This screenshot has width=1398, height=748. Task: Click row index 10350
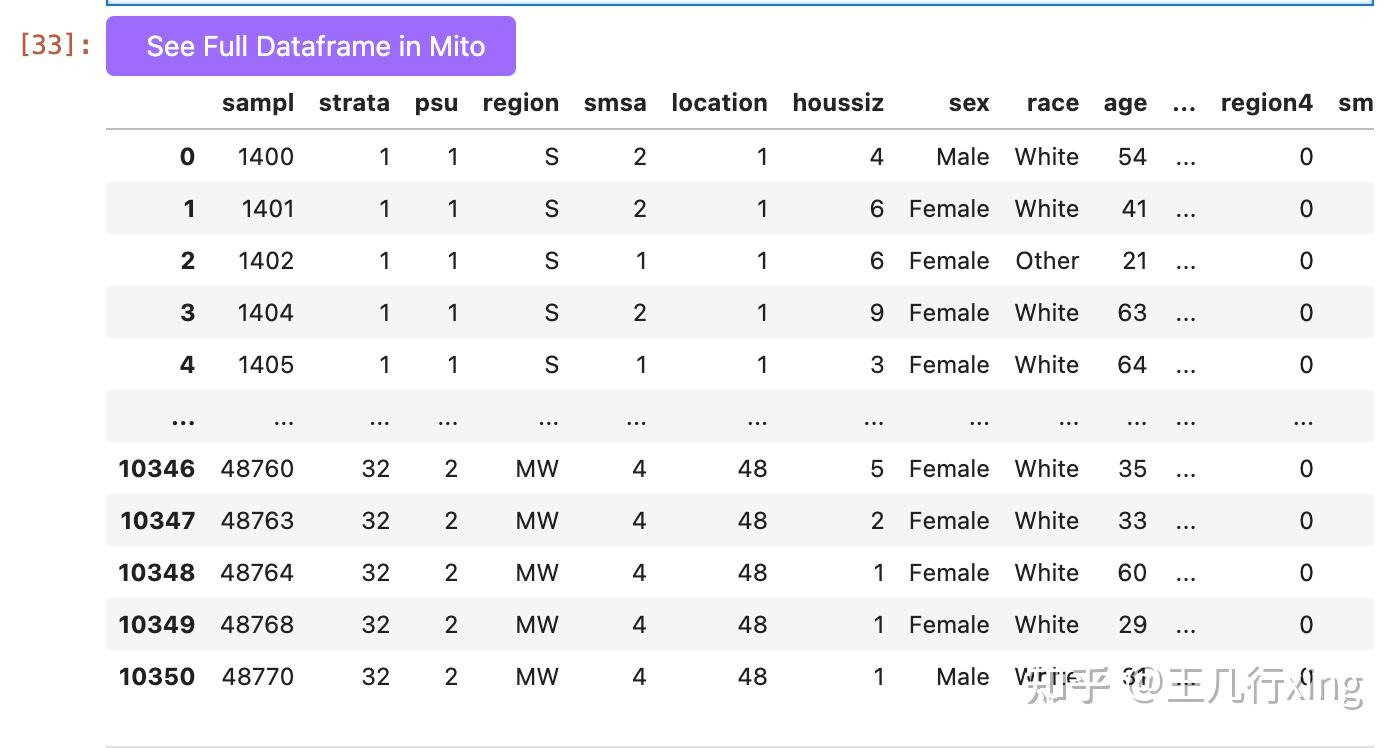coord(156,677)
